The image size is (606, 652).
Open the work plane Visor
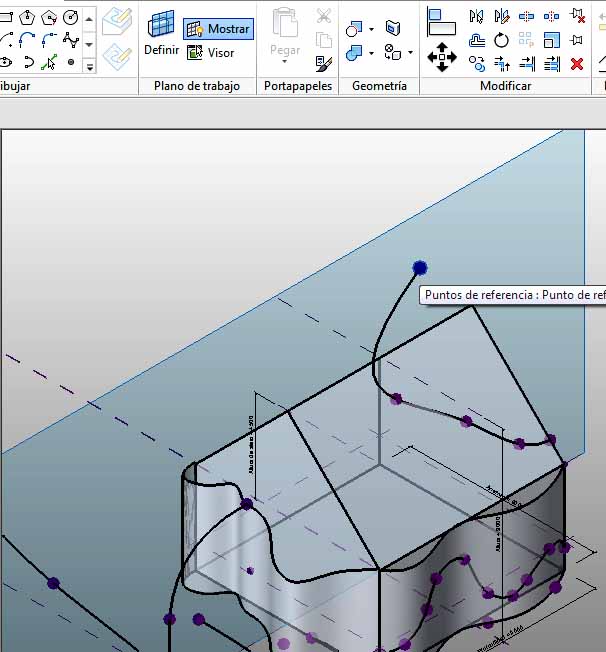point(211,53)
